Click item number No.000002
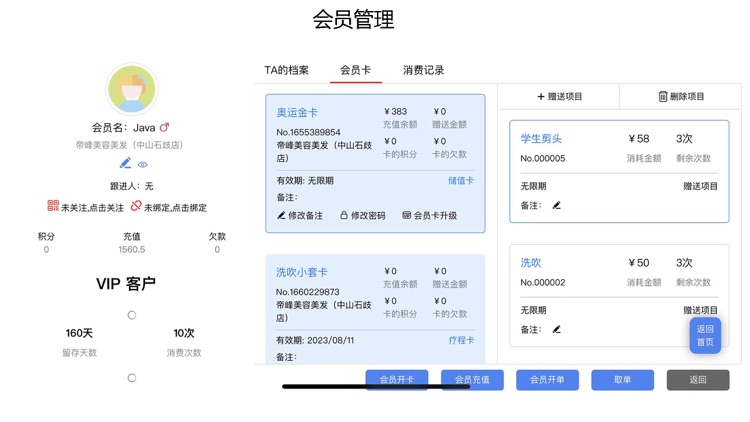Screen dimensions: 750x422 [543, 283]
